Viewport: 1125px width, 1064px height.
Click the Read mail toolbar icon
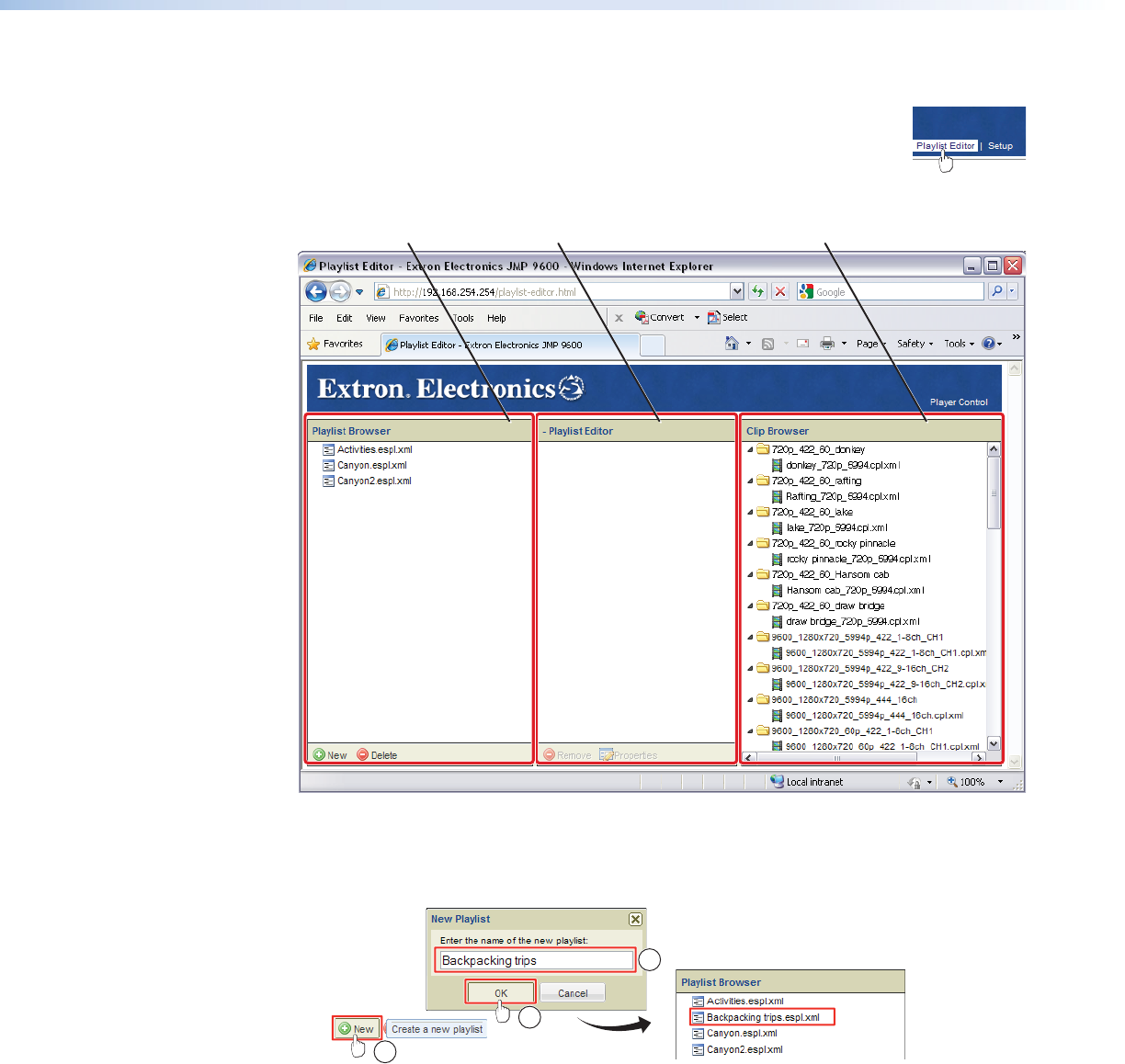click(802, 344)
